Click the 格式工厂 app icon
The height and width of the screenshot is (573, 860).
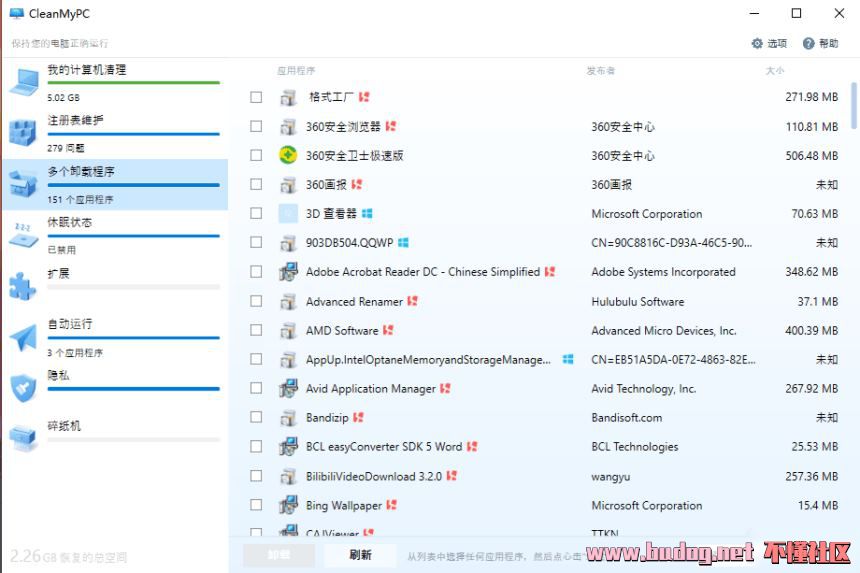pyautogui.click(x=288, y=97)
